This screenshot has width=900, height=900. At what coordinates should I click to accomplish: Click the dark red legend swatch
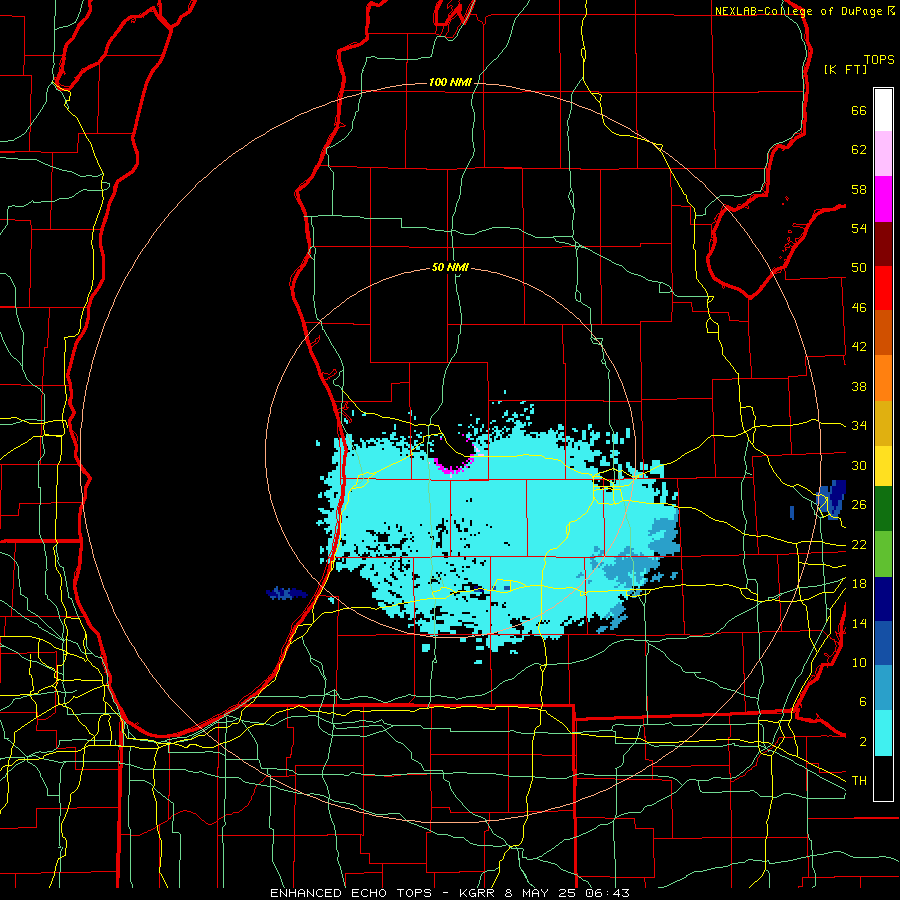pyautogui.click(x=883, y=244)
